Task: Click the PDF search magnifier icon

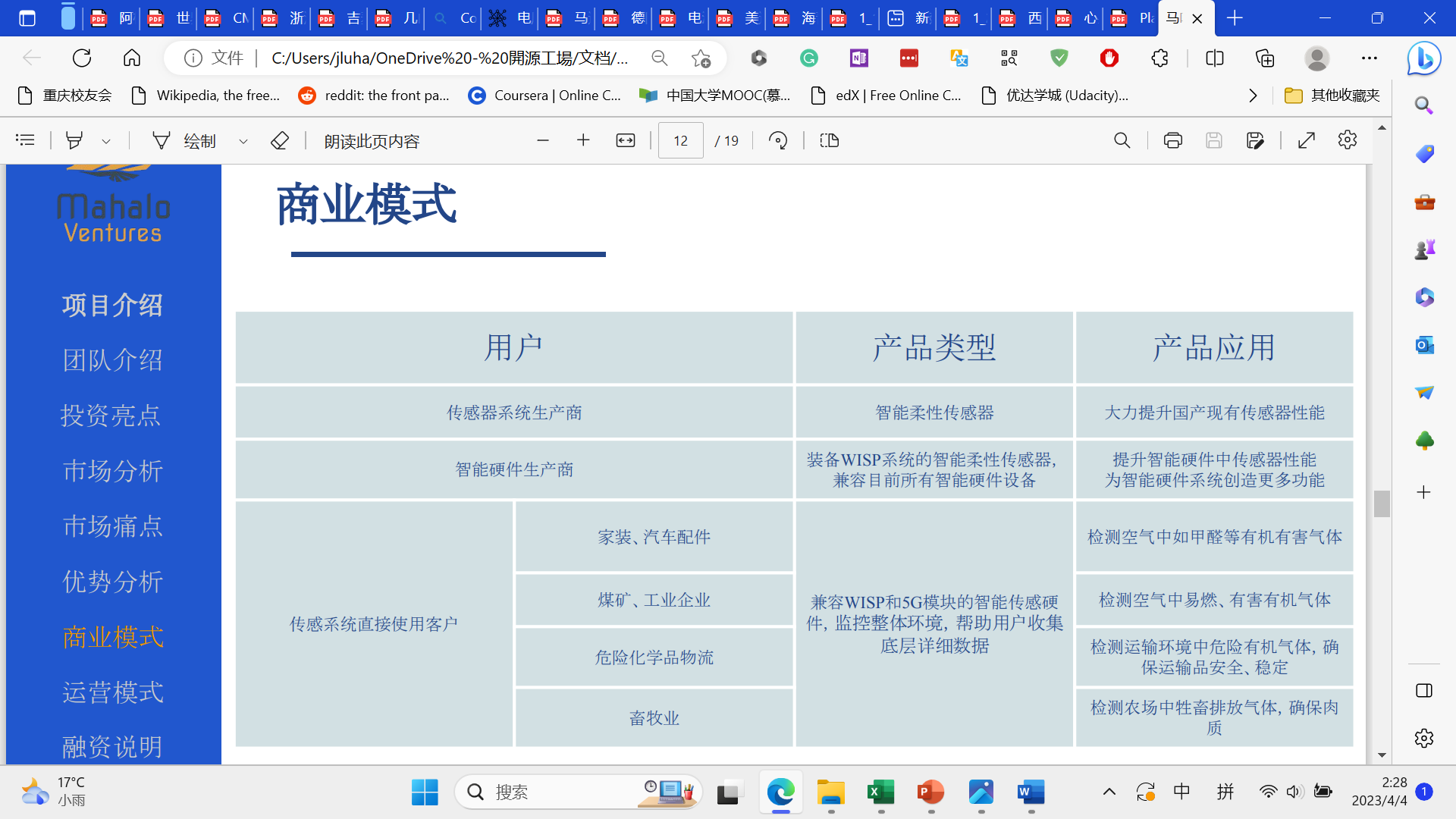Action: [1122, 140]
